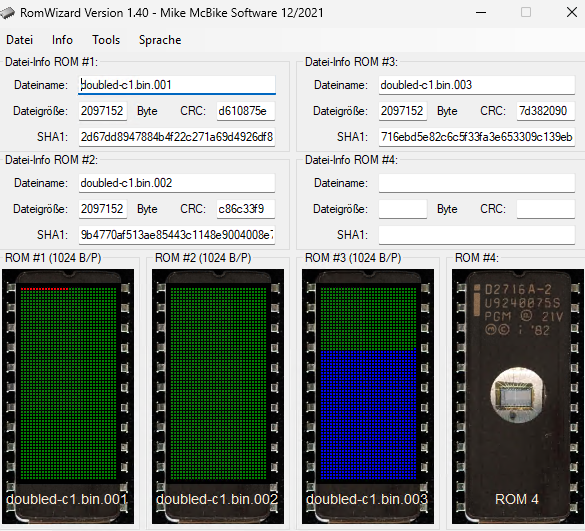Click the RomWizard chip icon in title bar

7,13
